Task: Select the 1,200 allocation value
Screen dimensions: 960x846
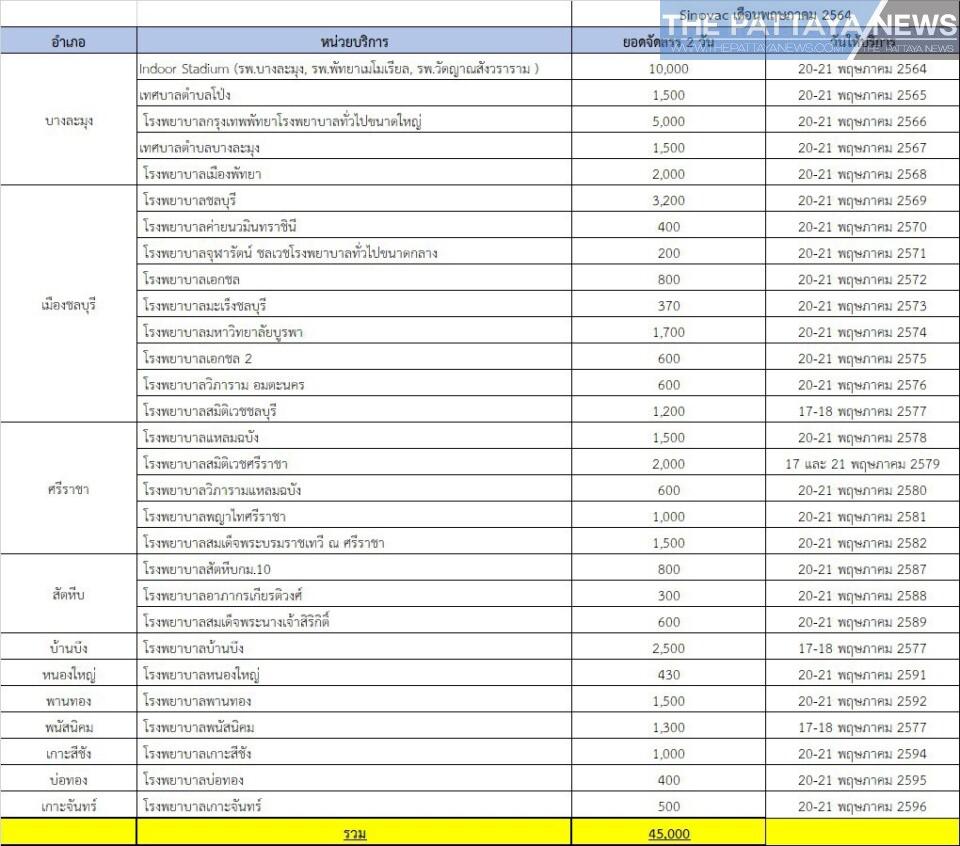Action: 669,411
